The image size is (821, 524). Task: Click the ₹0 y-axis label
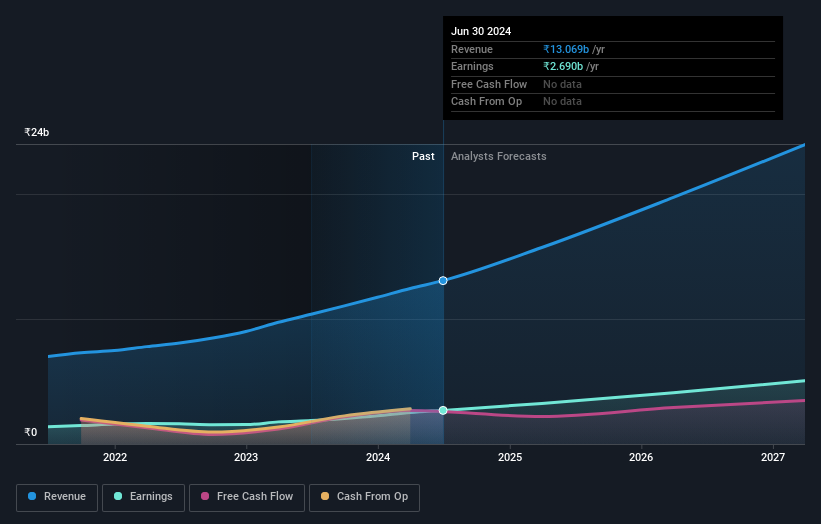pos(31,432)
